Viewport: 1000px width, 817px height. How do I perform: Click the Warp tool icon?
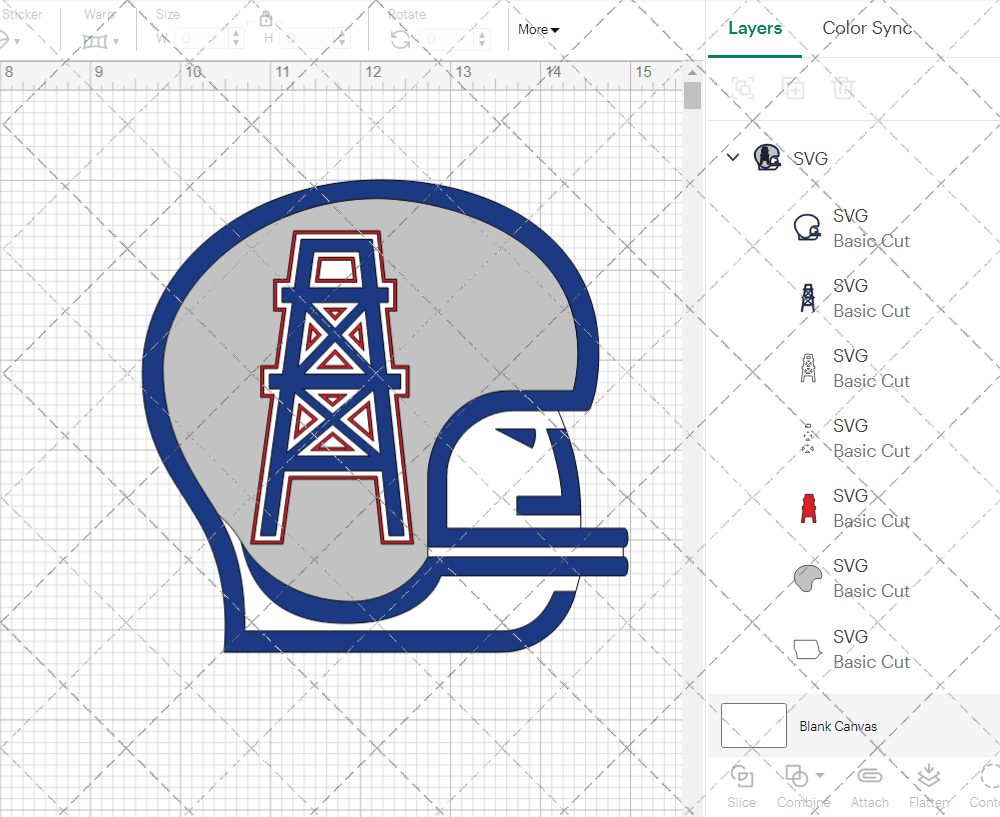95,41
